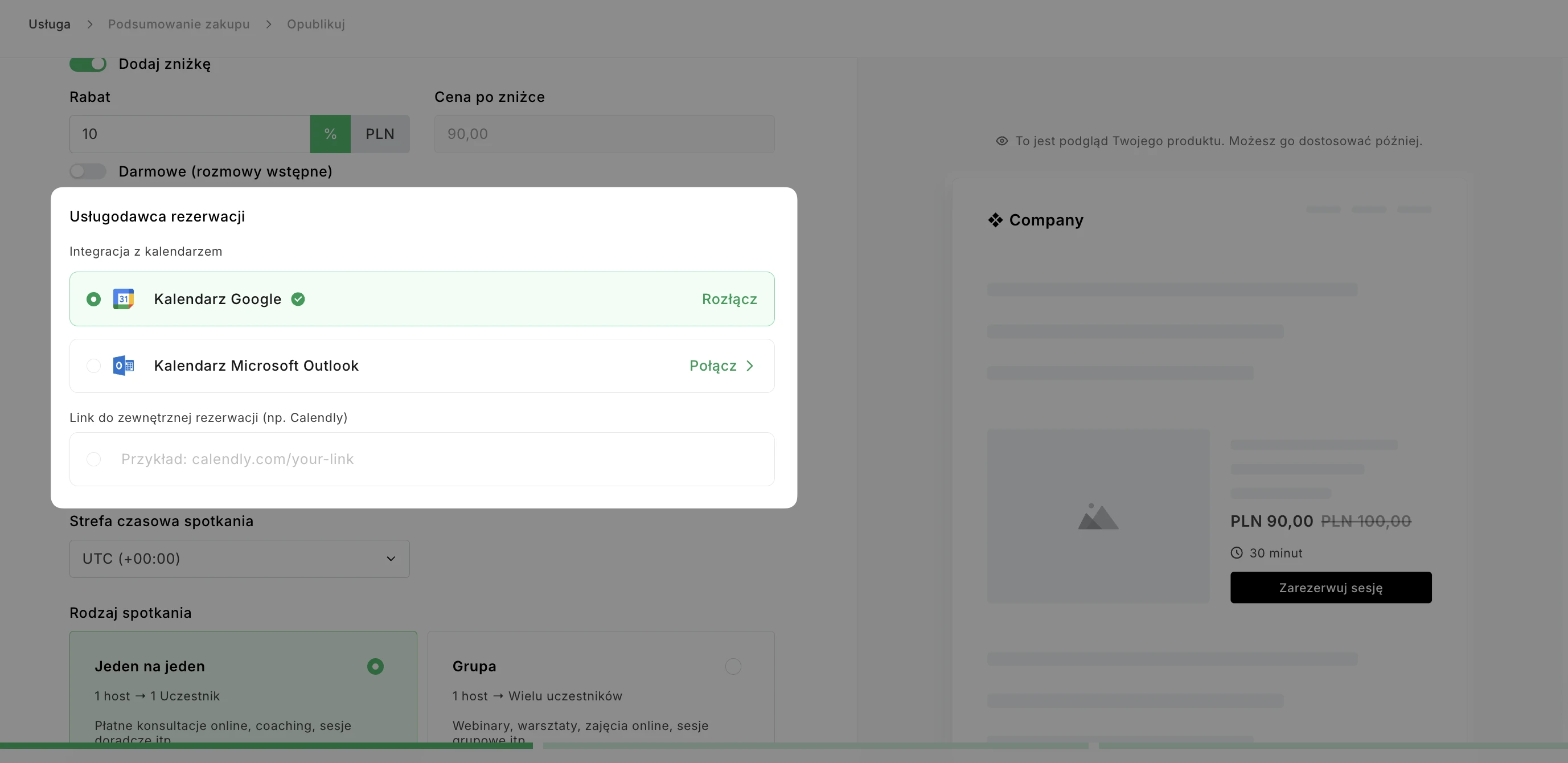The image size is (1568, 763).
Task: Go to Podsumowanie zakupu breadcrumb step
Action: click(x=178, y=24)
